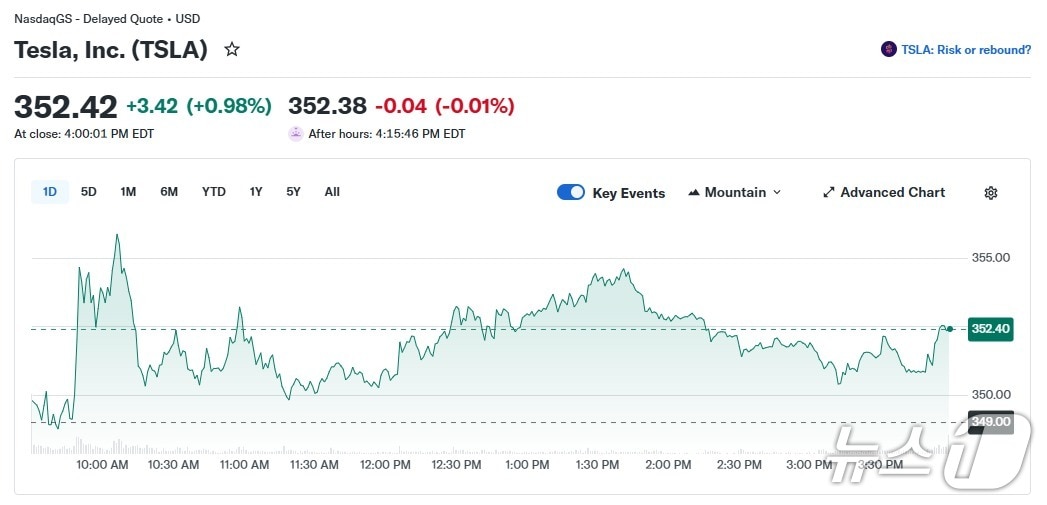Show the 6M chart range
This screenshot has width=1047, height=505.
[169, 192]
